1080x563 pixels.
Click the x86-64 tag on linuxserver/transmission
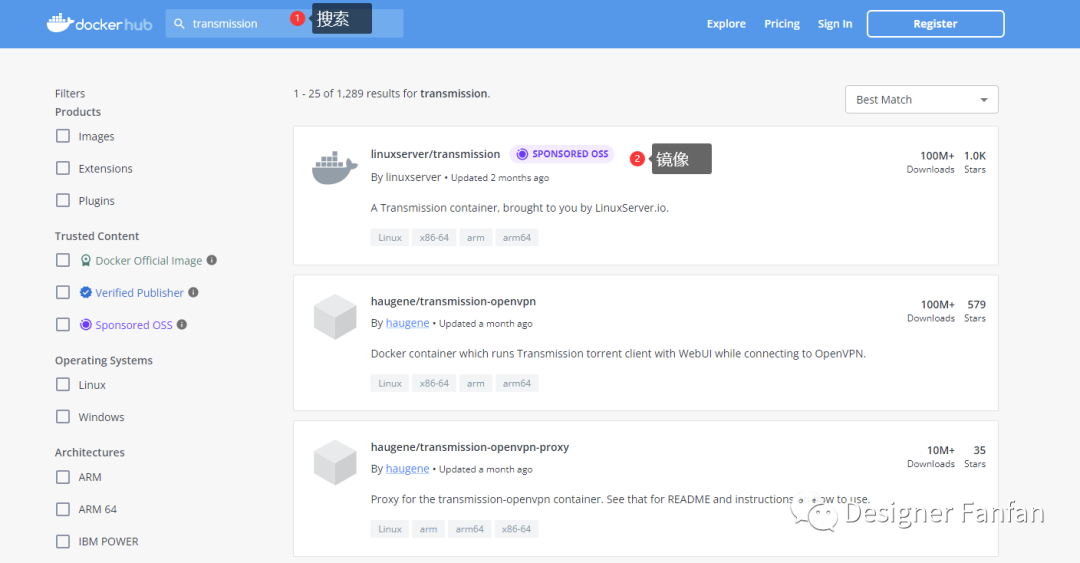pyautogui.click(x=434, y=237)
